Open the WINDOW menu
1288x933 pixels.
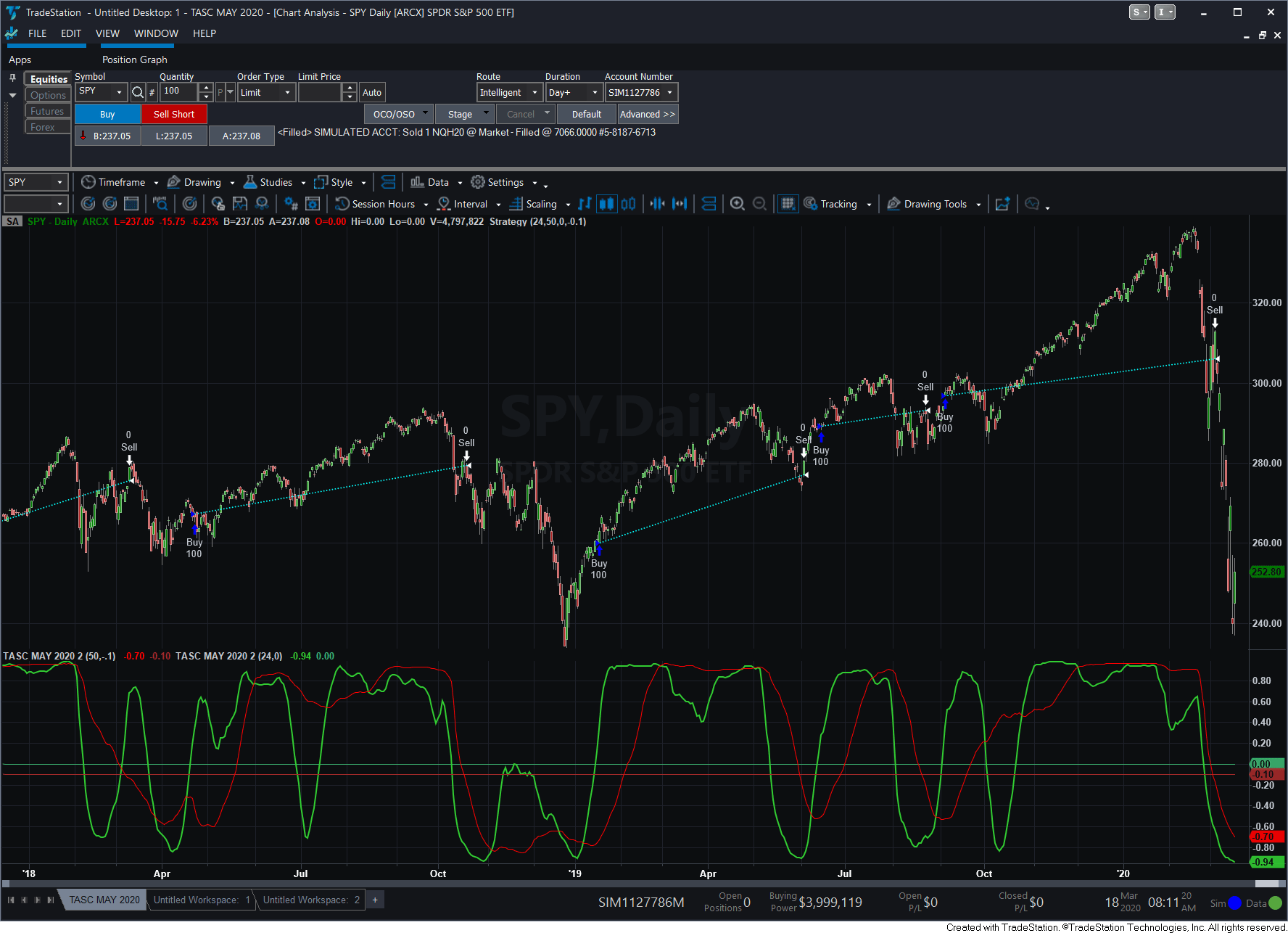[x=156, y=33]
